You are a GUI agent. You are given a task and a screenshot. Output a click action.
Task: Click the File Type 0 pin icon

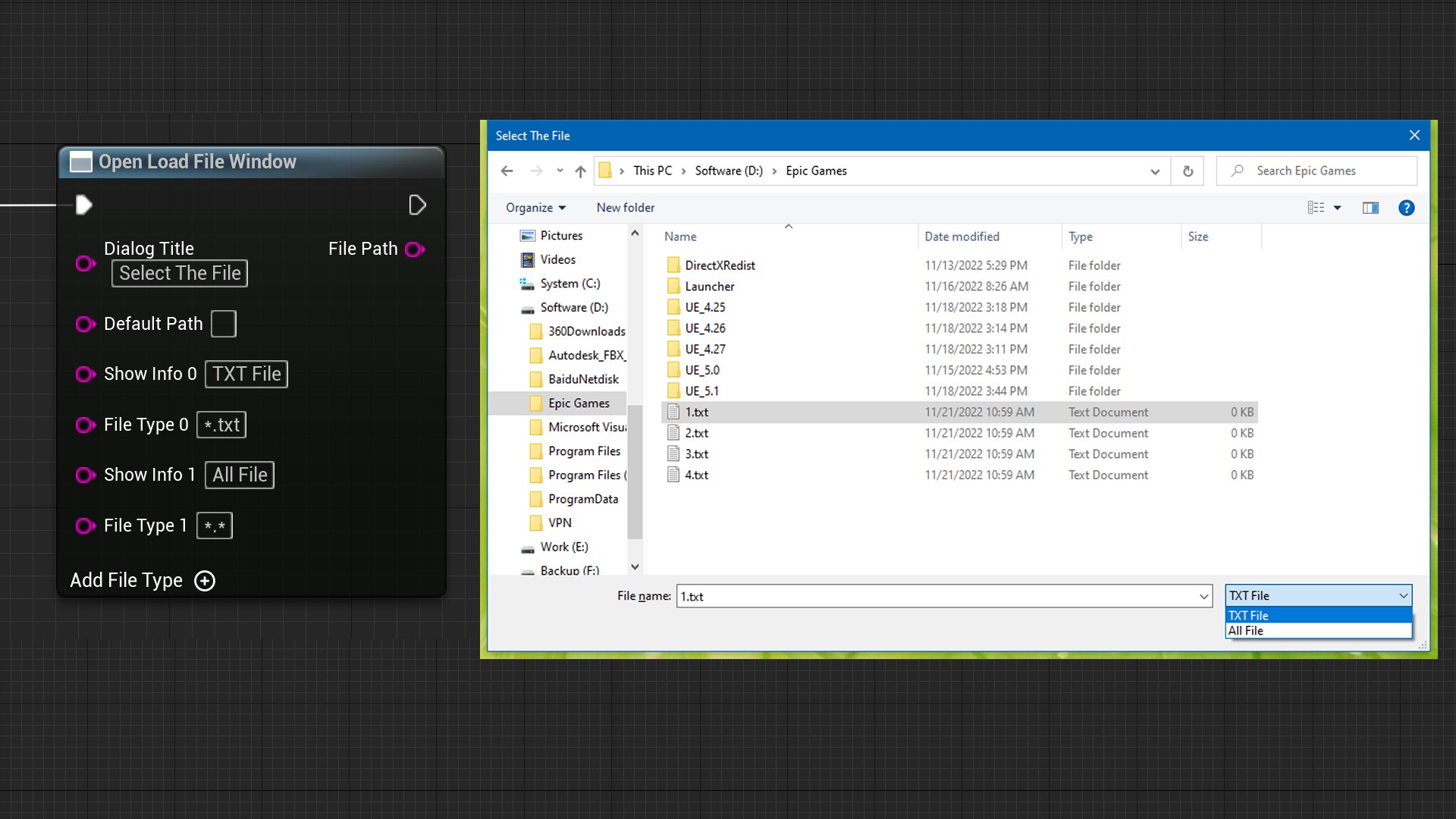84,425
